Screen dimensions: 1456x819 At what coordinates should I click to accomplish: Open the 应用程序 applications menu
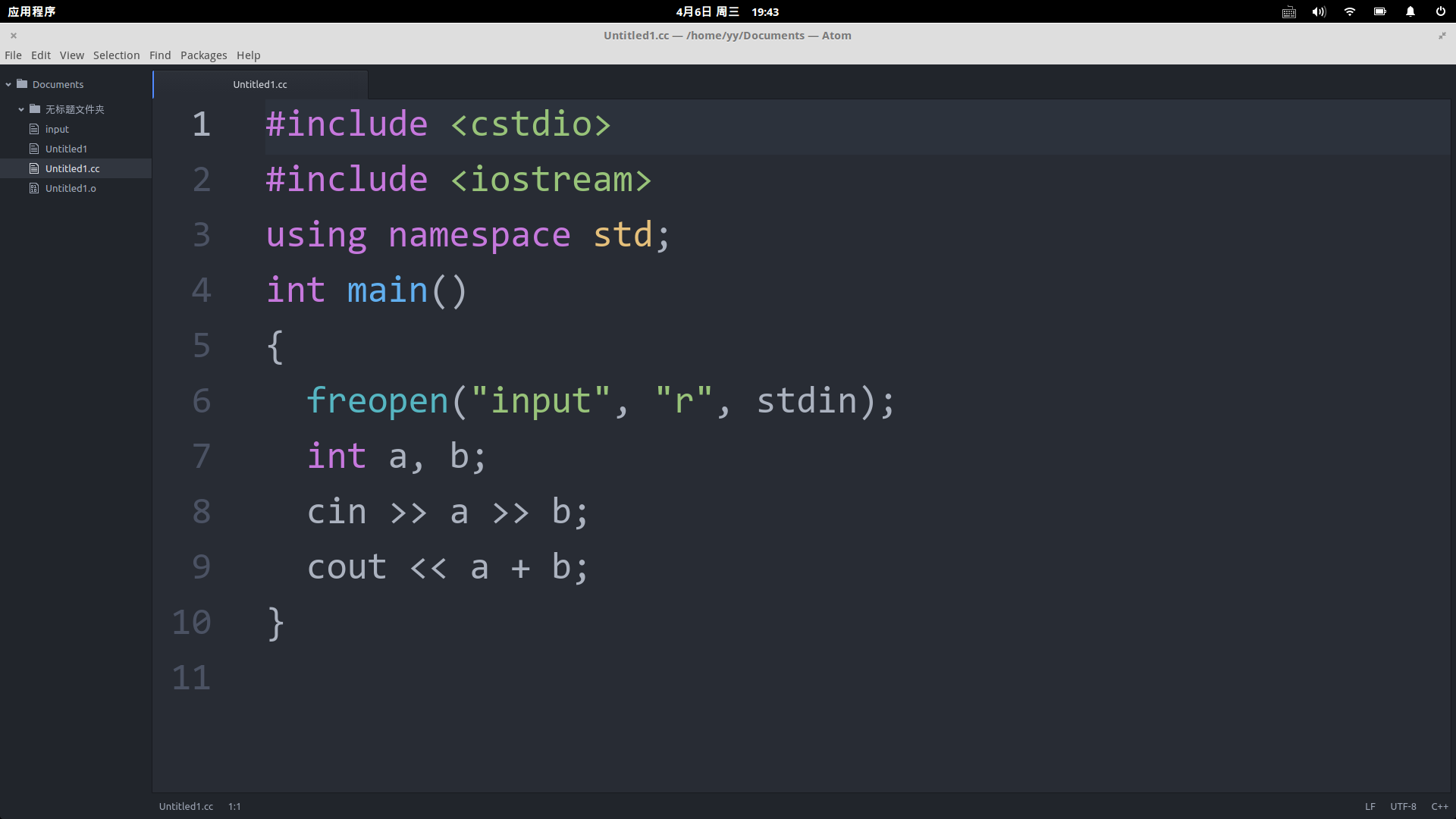point(32,11)
